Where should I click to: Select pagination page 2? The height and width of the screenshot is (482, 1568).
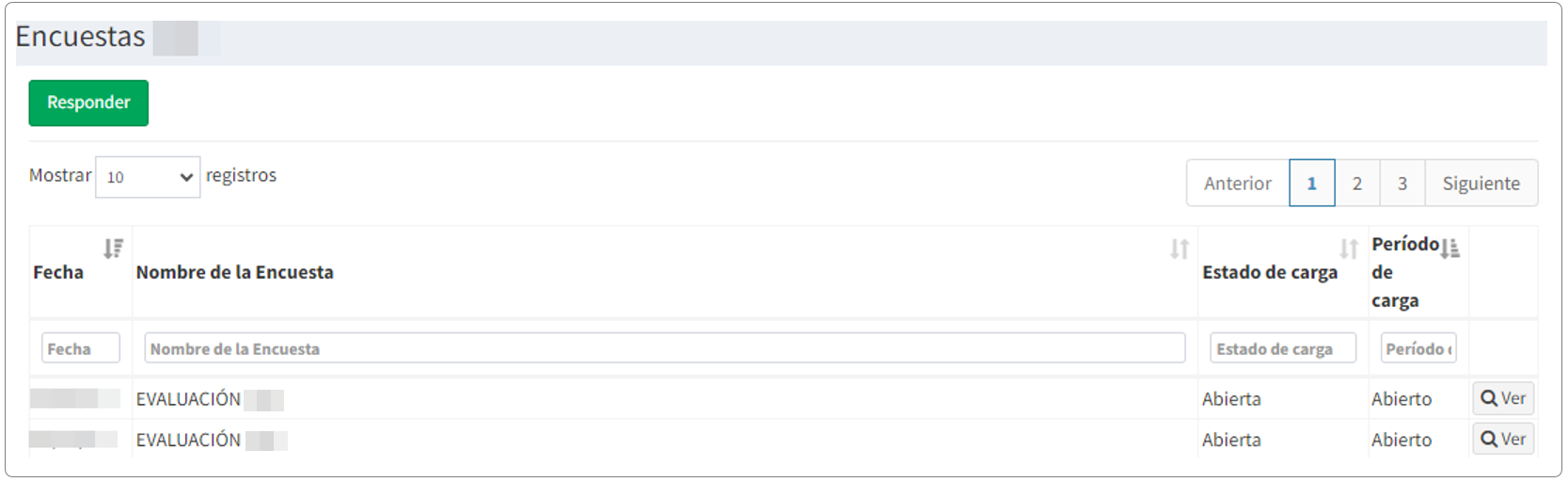1357,184
